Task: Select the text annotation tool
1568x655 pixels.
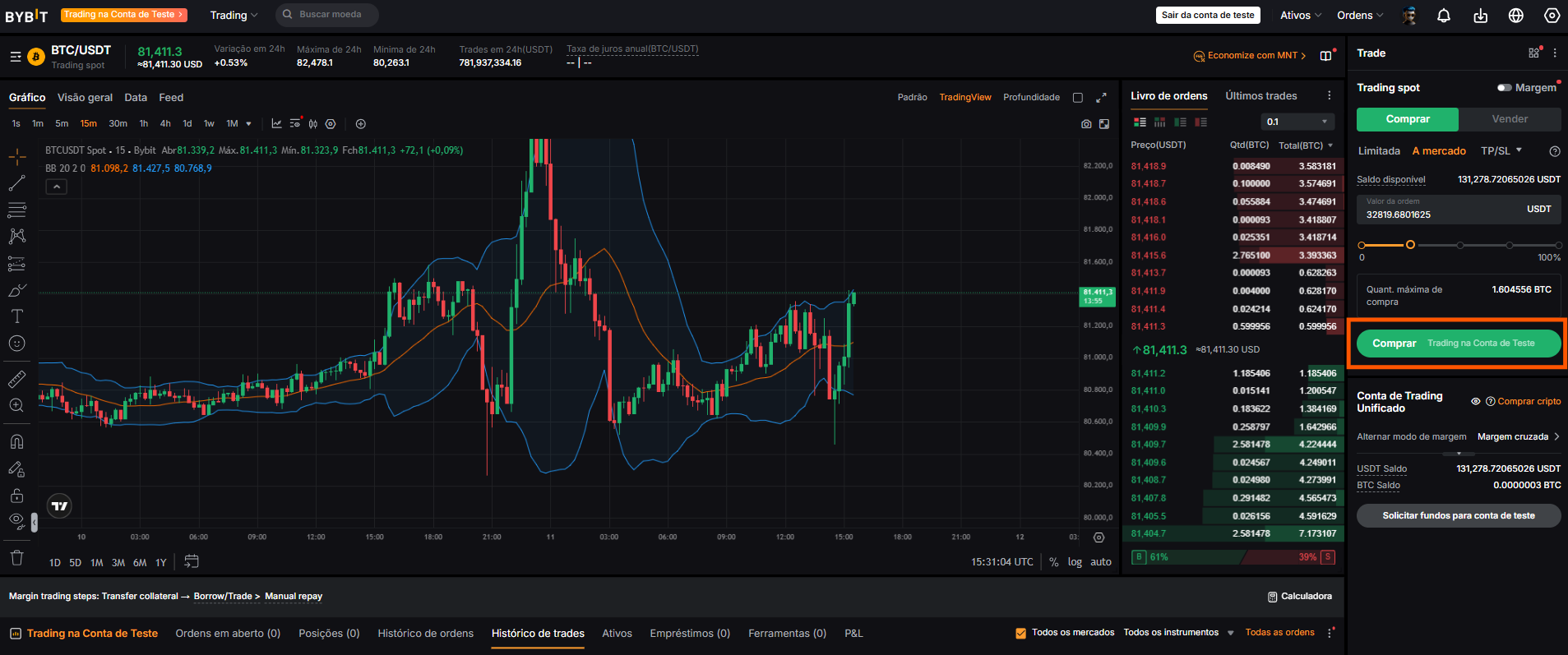Action: tap(16, 316)
